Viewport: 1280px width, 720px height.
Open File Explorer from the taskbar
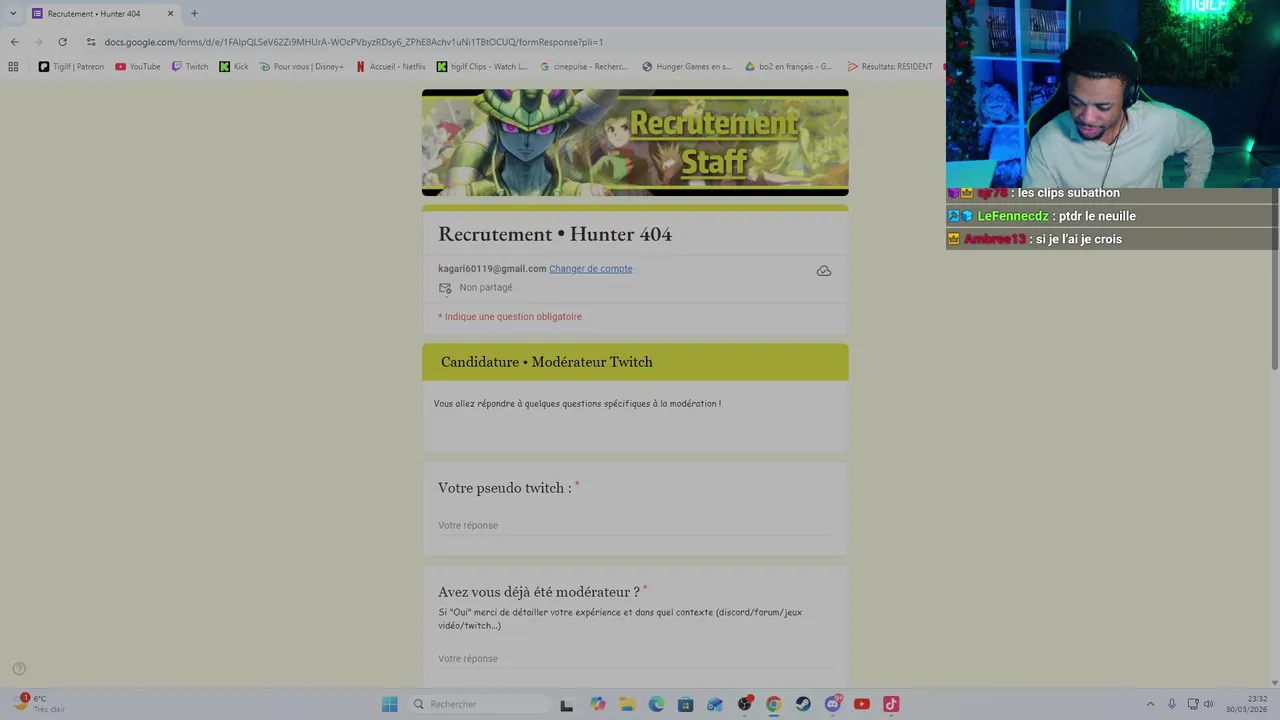626,704
